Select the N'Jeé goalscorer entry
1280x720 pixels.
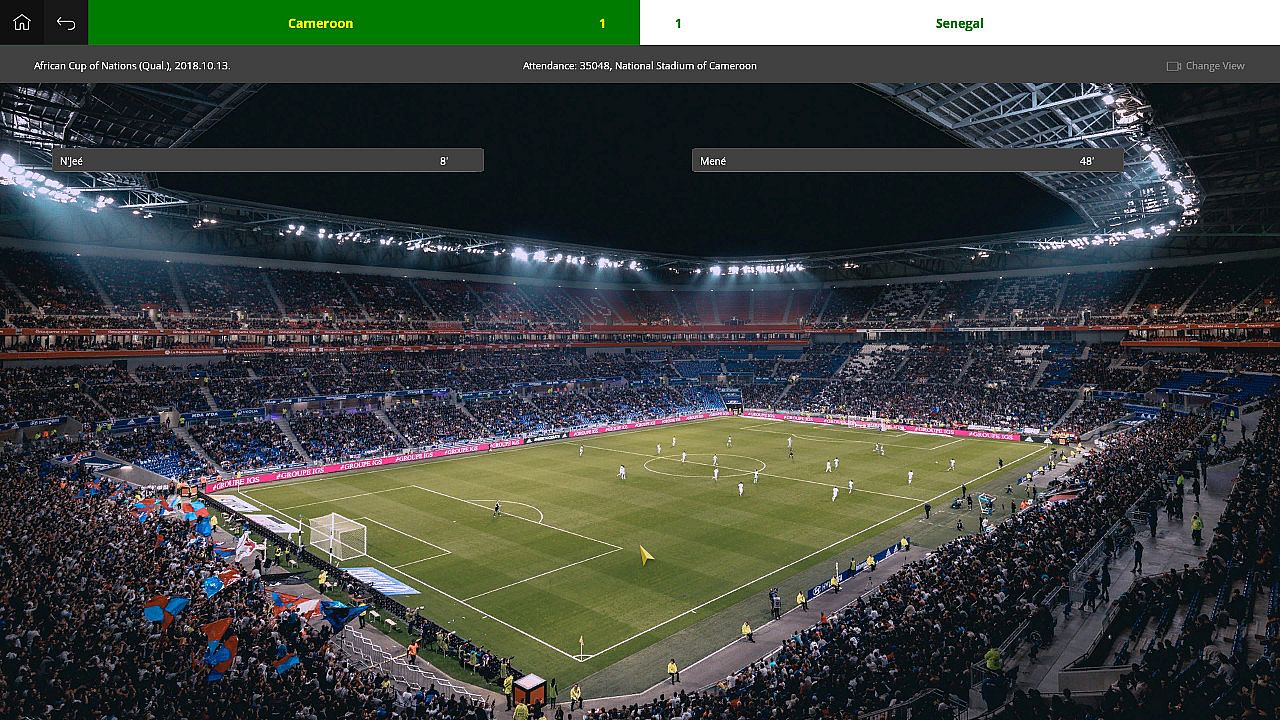tap(268, 160)
